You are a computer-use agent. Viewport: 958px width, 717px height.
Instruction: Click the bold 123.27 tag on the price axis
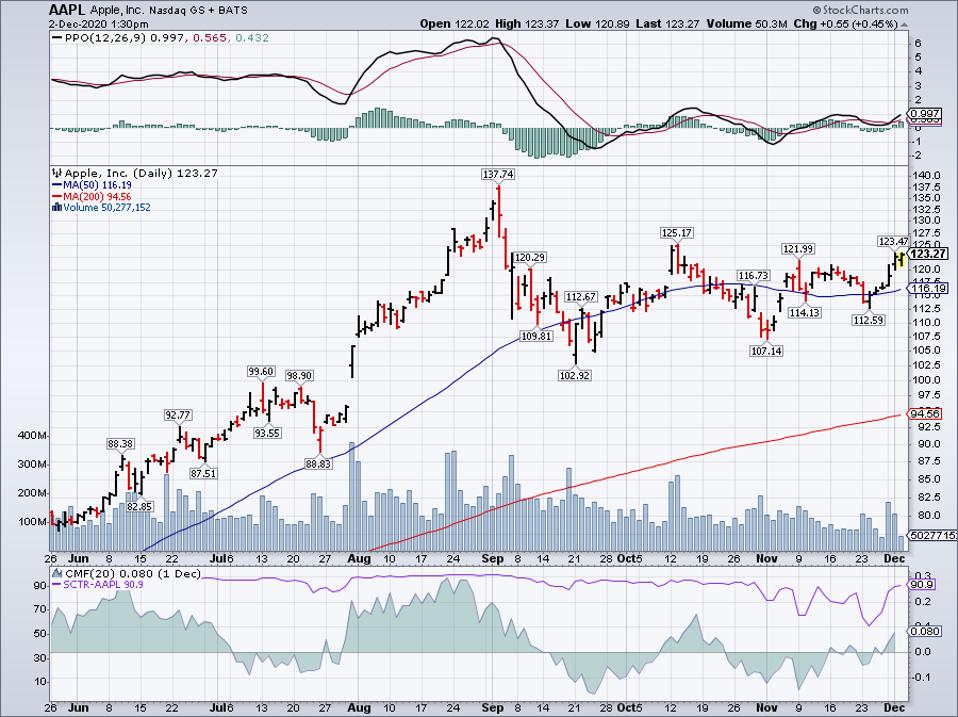tap(929, 254)
